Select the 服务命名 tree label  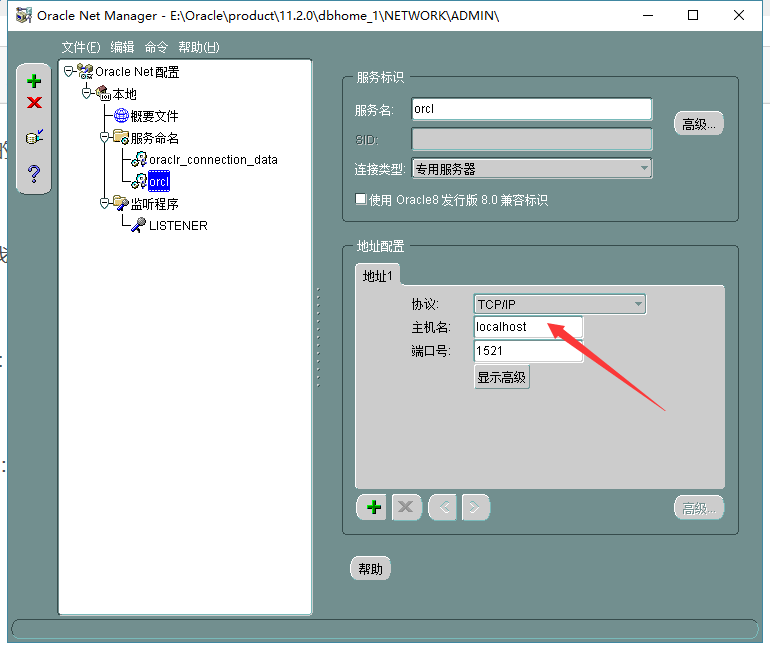point(154,138)
